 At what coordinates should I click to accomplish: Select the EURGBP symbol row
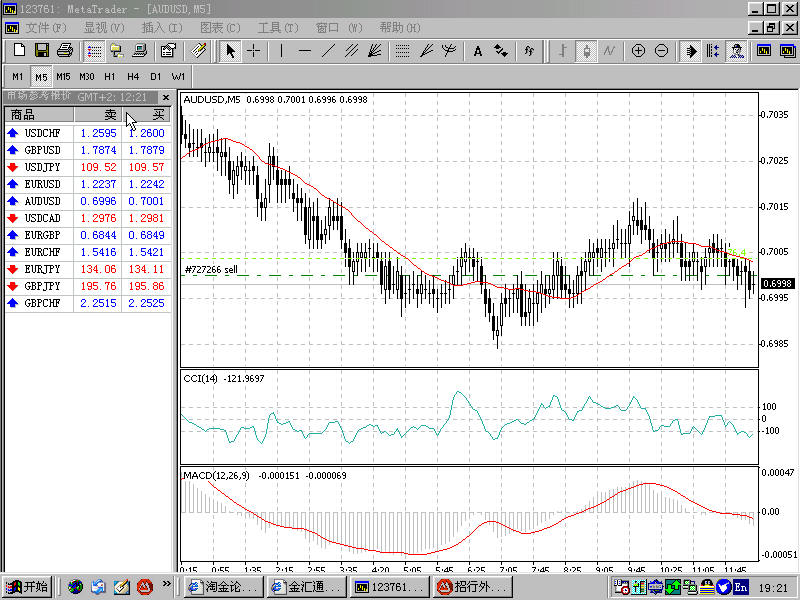(88, 235)
